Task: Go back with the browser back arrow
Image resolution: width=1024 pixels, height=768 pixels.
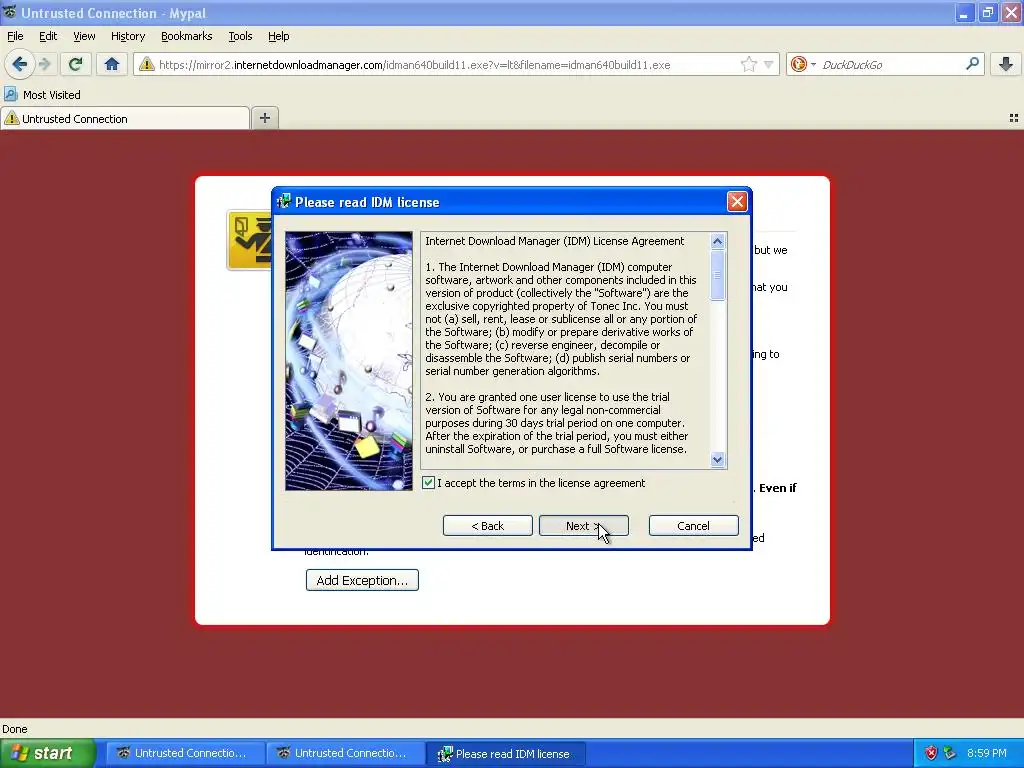Action: click(x=20, y=64)
